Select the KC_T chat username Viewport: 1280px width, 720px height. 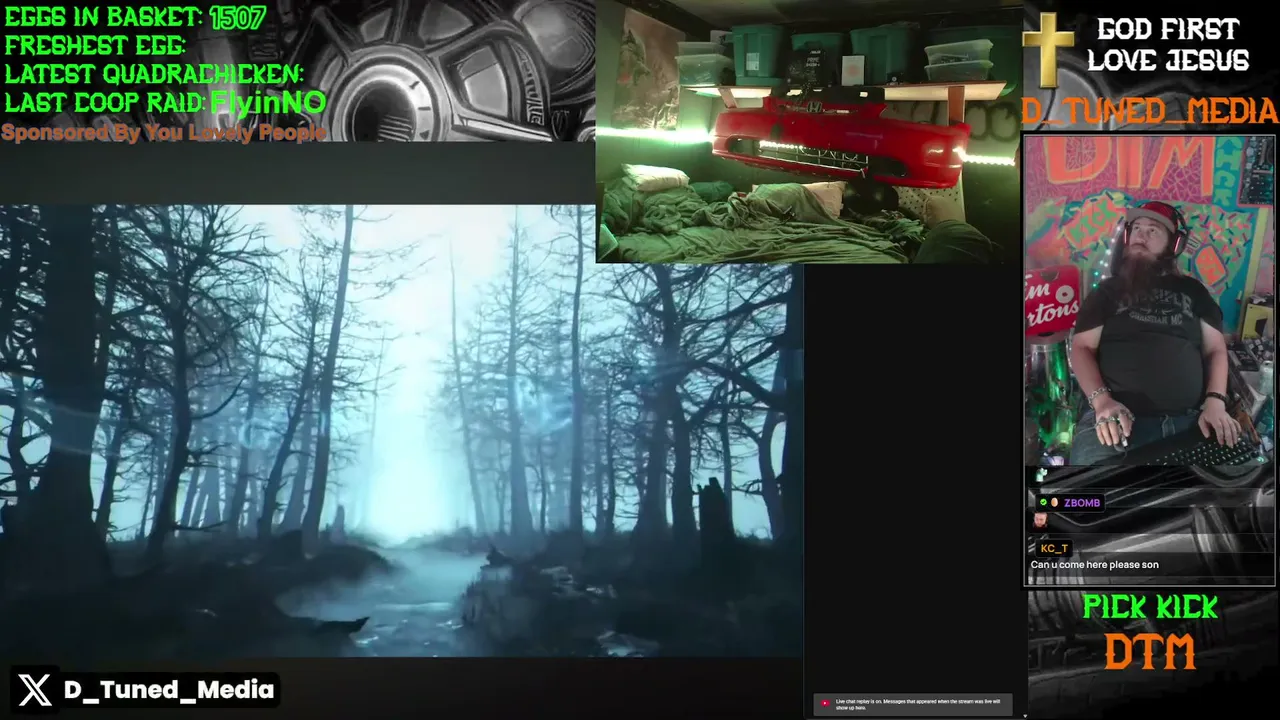[1054, 548]
